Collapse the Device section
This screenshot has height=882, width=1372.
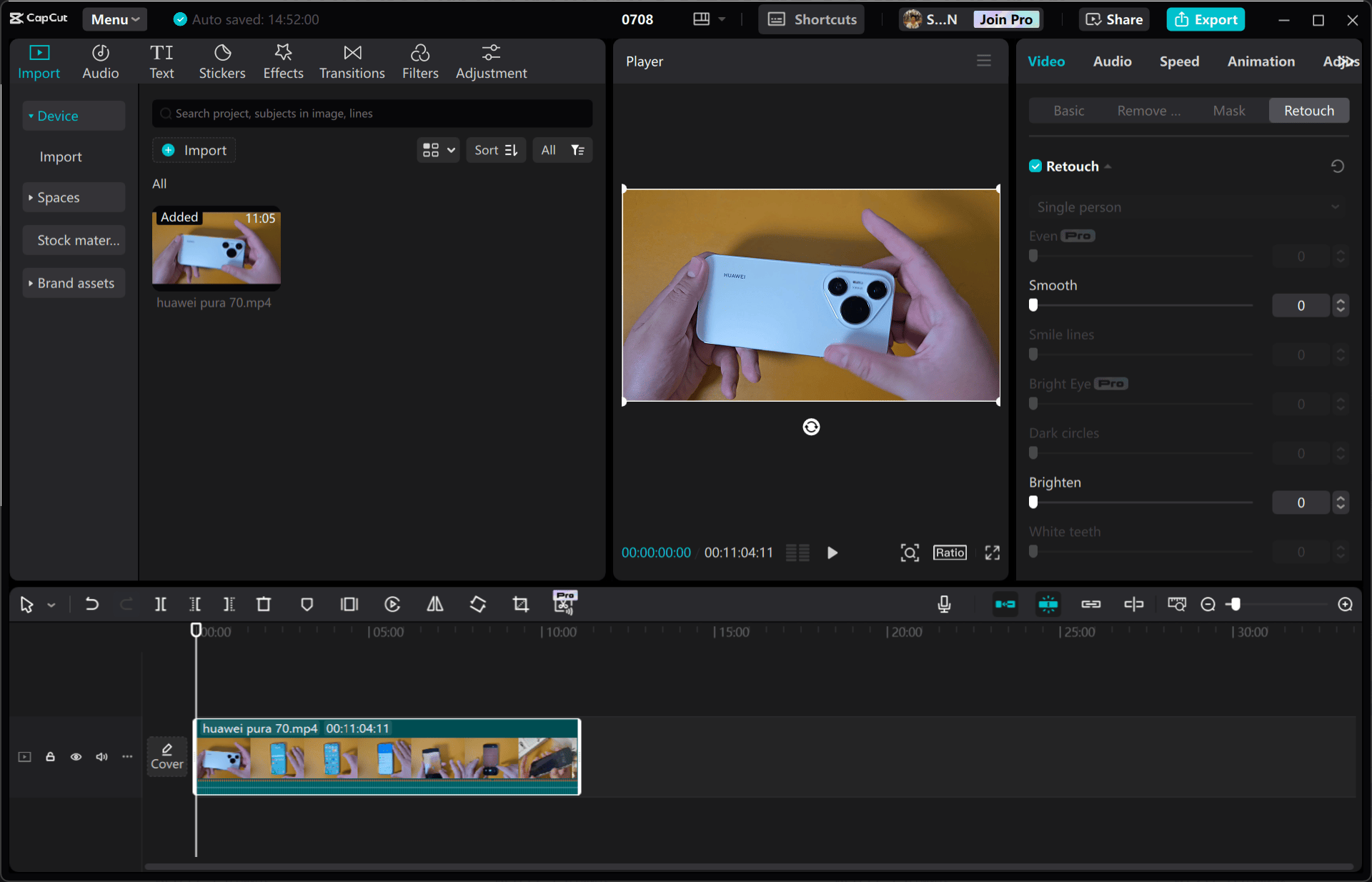[x=74, y=116]
